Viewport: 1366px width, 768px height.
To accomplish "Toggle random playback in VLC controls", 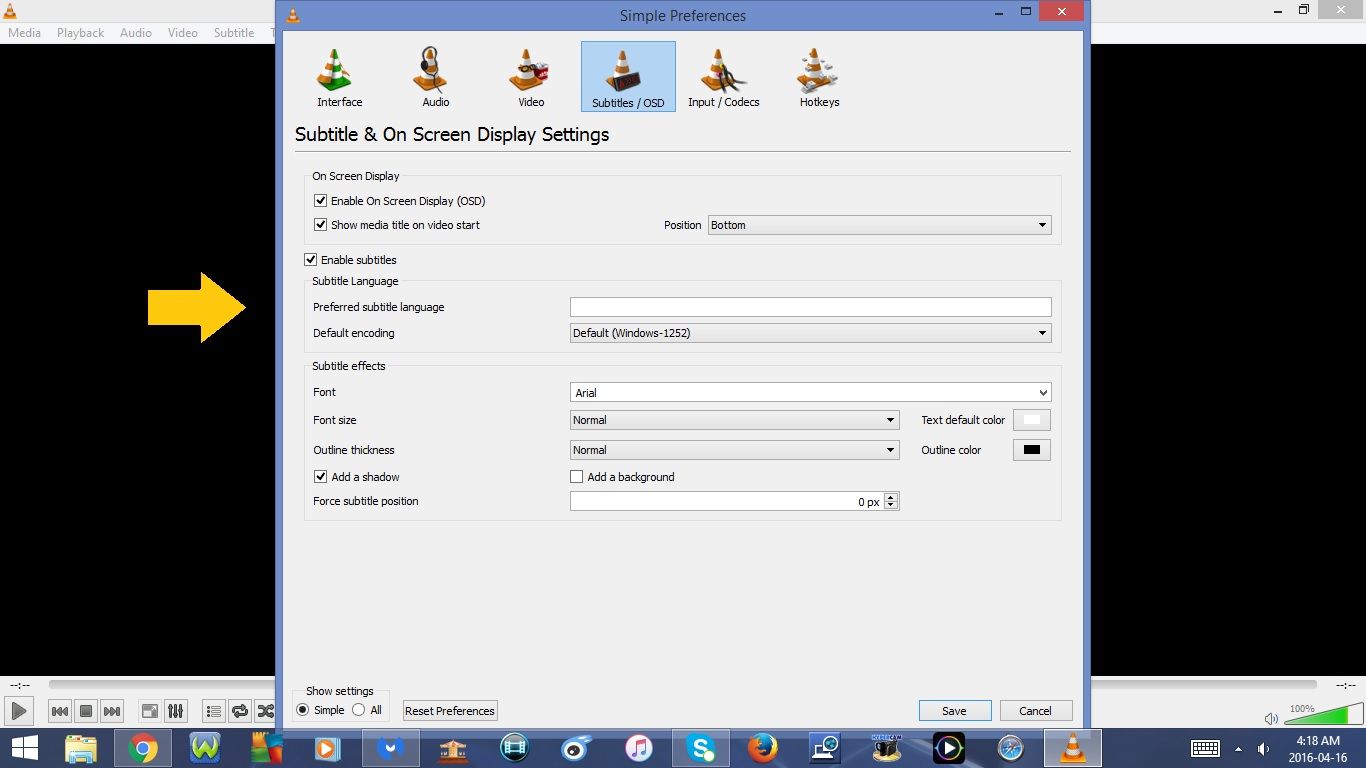I will (x=266, y=711).
